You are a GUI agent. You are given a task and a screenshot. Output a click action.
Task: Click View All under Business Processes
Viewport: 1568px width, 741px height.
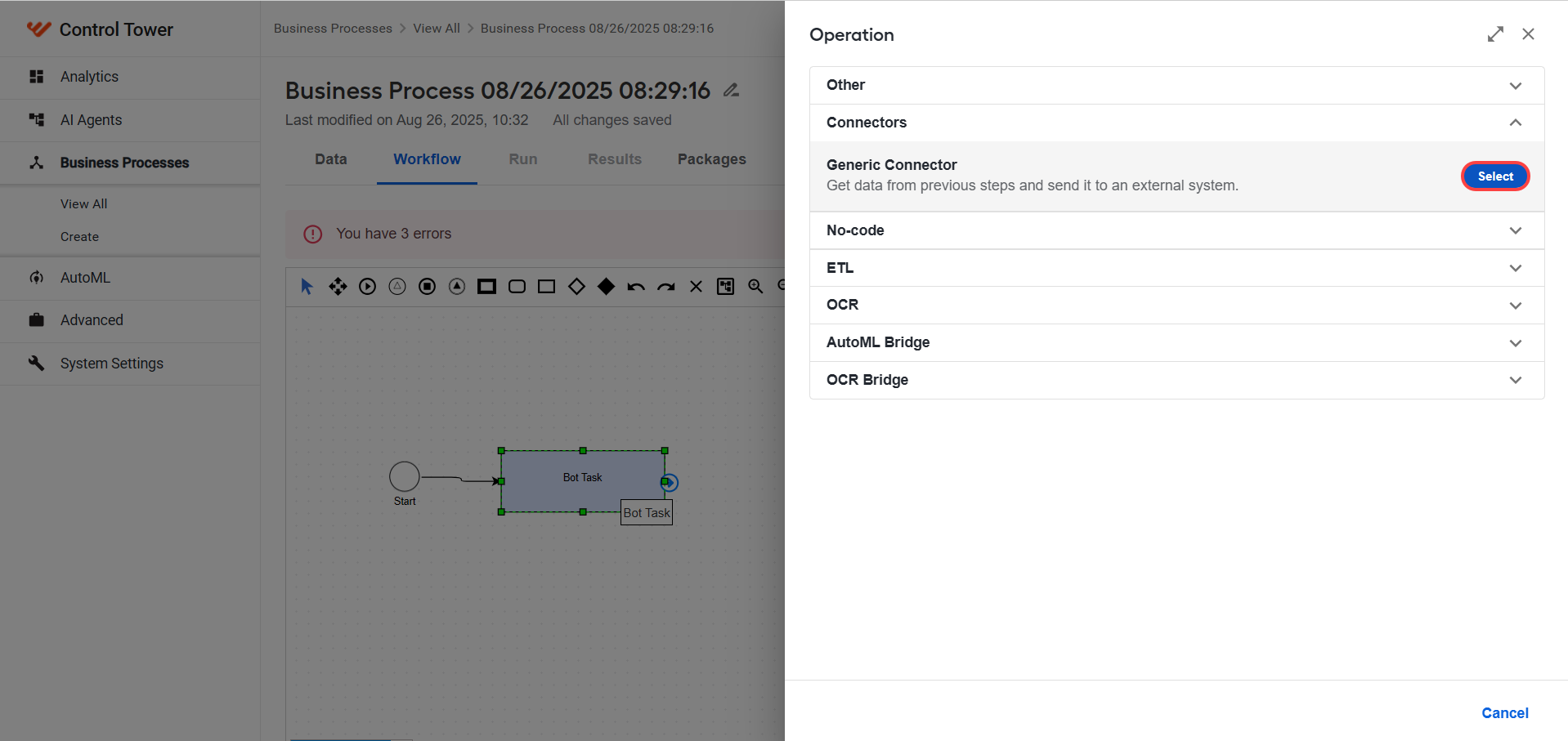[84, 204]
